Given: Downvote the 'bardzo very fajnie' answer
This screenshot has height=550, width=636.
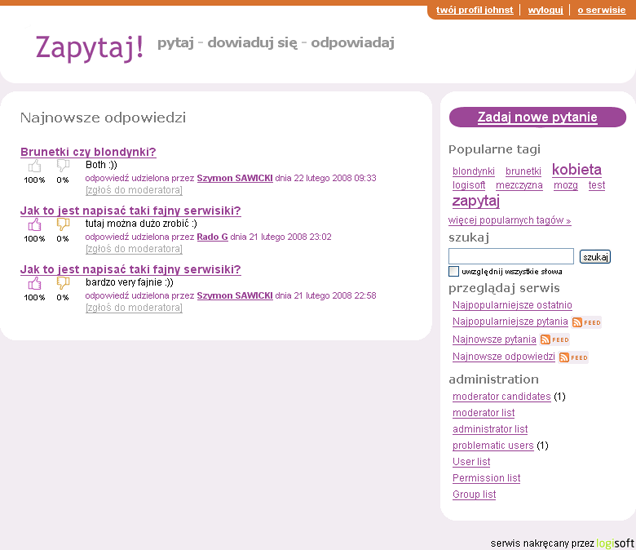Looking at the screenshot, I should tap(63, 284).
